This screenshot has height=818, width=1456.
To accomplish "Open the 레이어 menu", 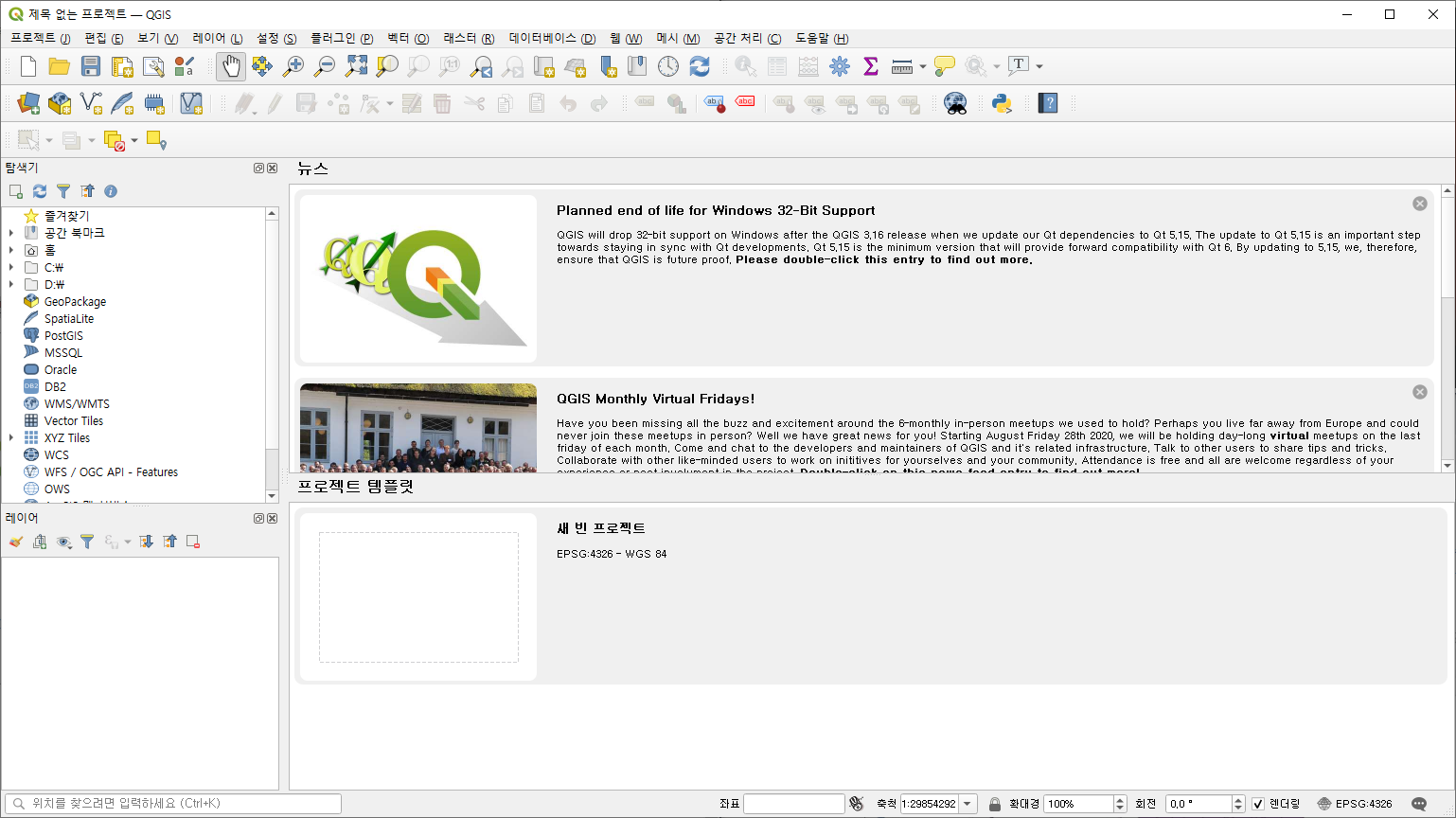I will click(x=217, y=38).
